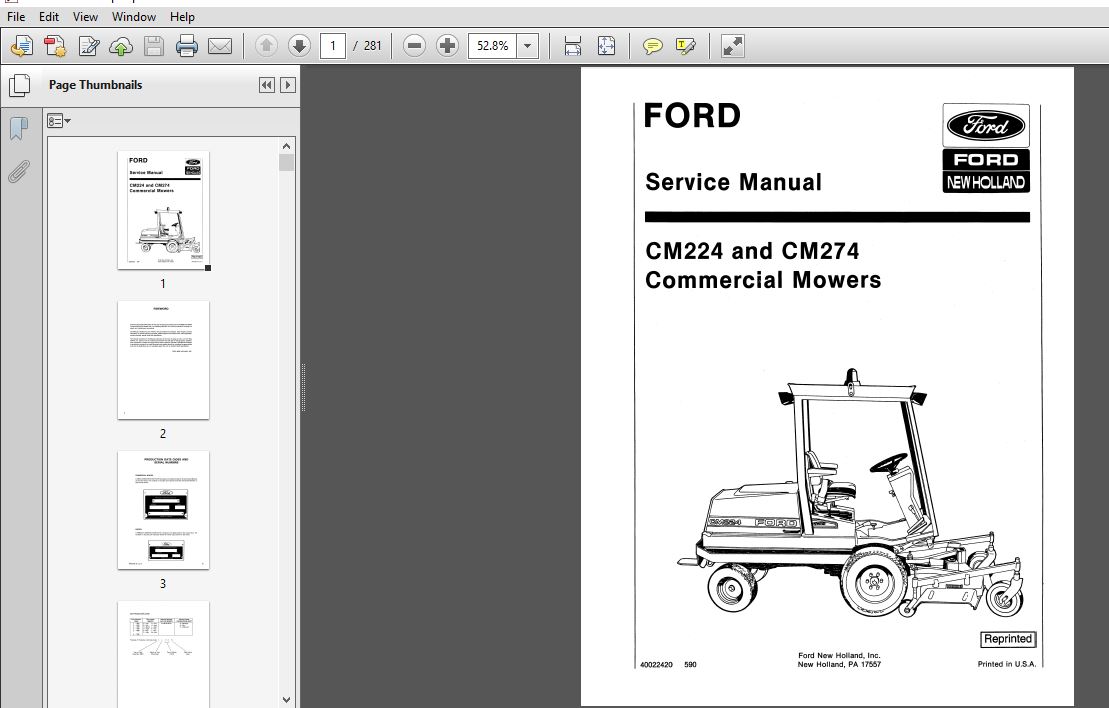This screenshot has height=708, width=1109.
Task: Click the Create PDF toolbar icon
Action: point(55,47)
